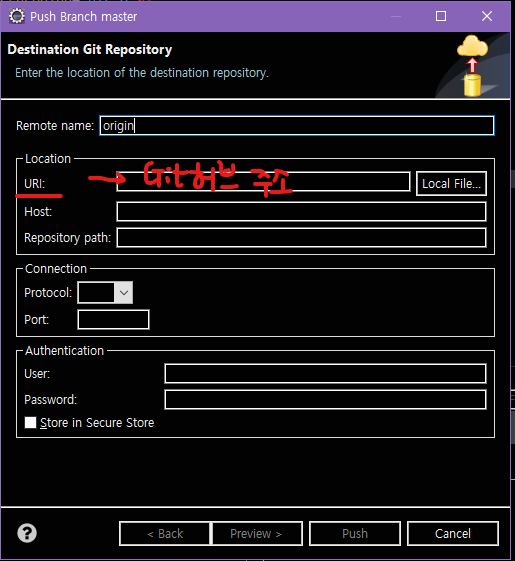This screenshot has height=561, width=515.
Task: Click the Eclipse gear icon in title bar
Action: click(x=16, y=16)
